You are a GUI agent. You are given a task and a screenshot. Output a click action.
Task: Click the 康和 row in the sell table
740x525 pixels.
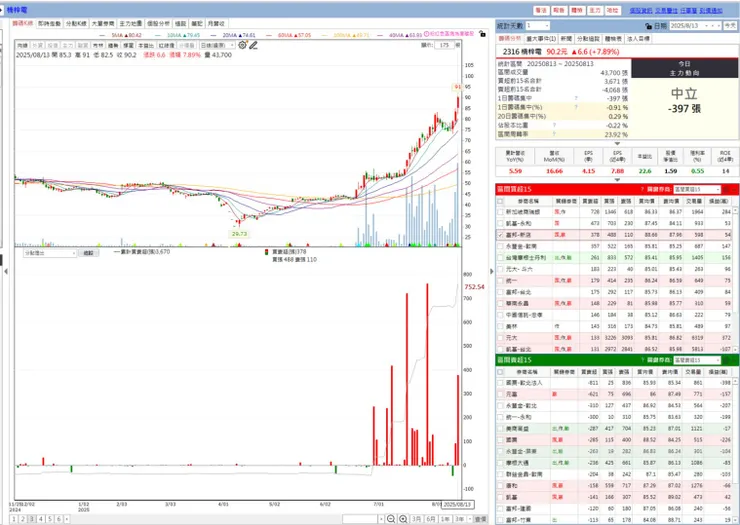614,486
